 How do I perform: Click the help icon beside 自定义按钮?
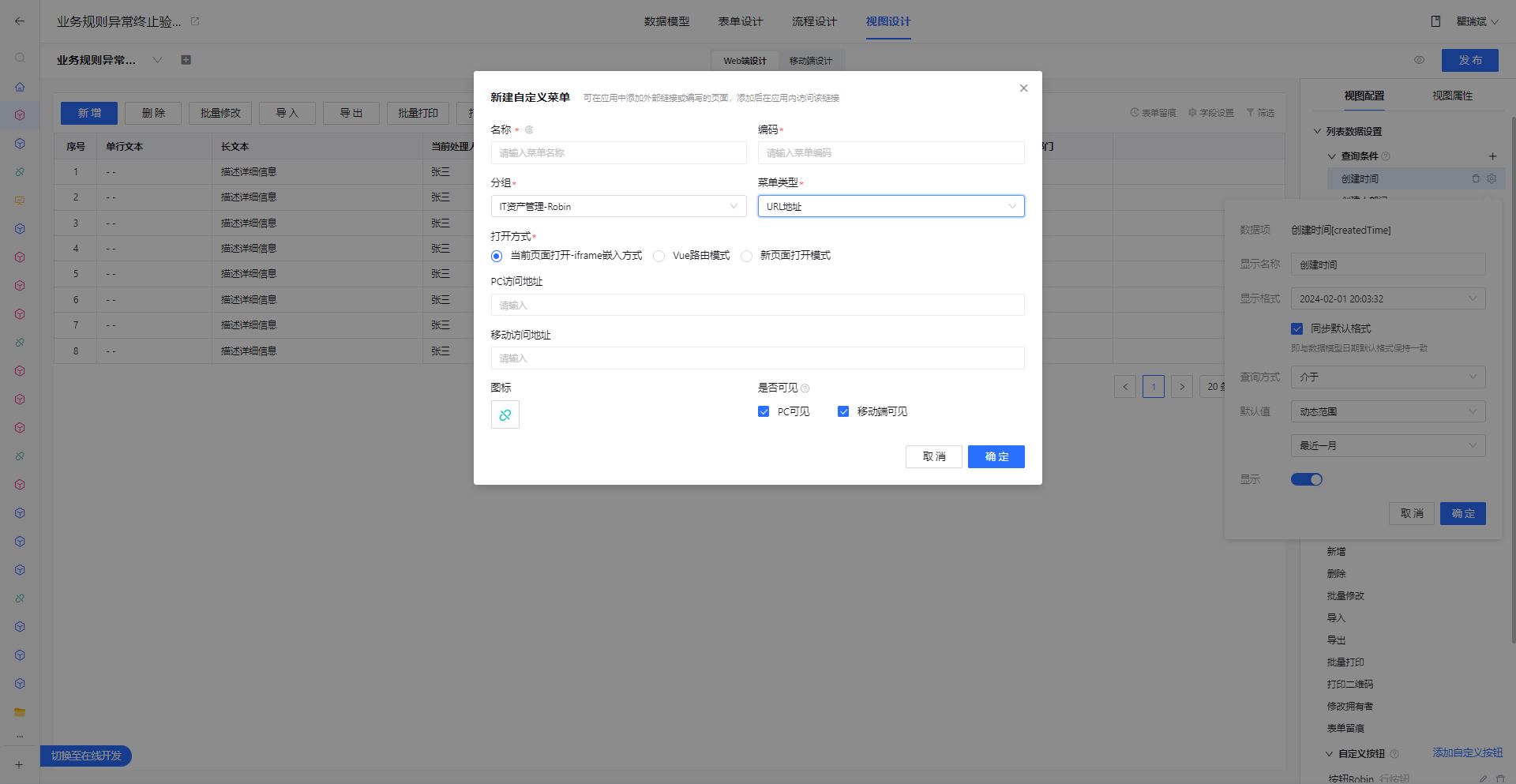click(x=1394, y=754)
